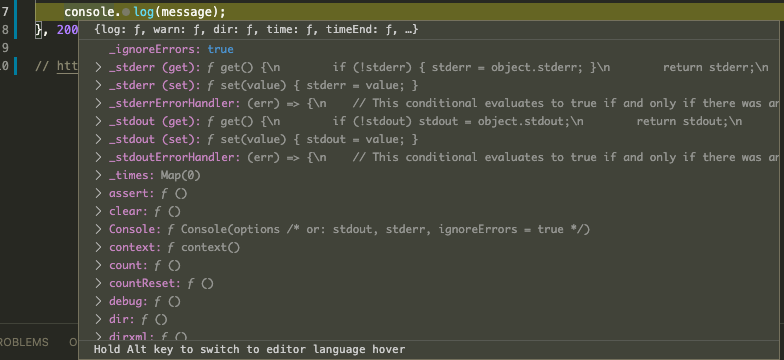Click the inline breakpoint dot before log
The width and height of the screenshot is (784, 360).
click(126, 12)
